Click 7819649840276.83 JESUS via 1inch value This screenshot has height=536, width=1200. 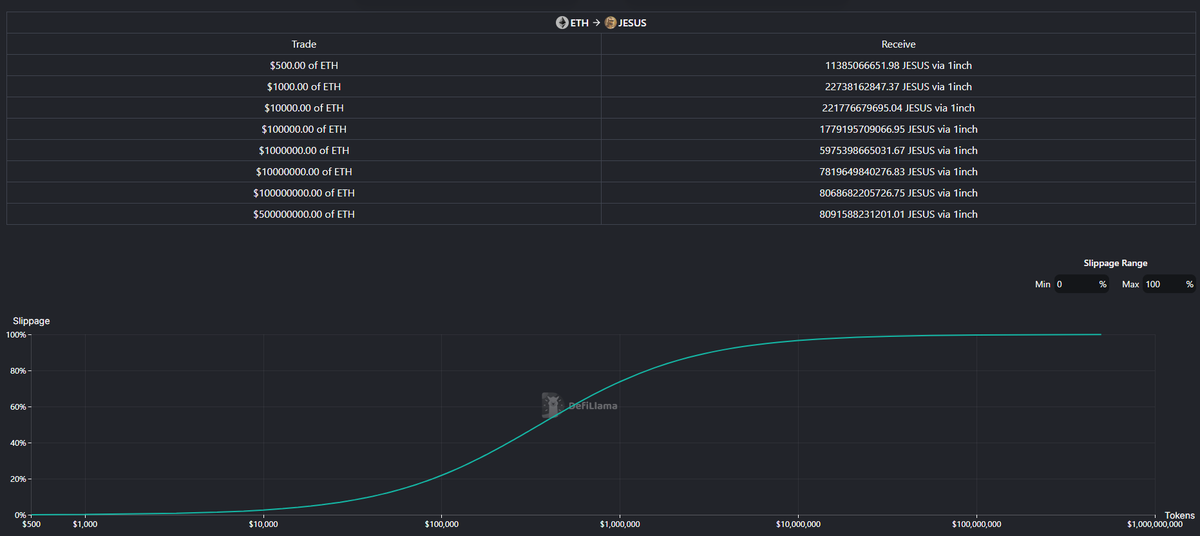(898, 172)
